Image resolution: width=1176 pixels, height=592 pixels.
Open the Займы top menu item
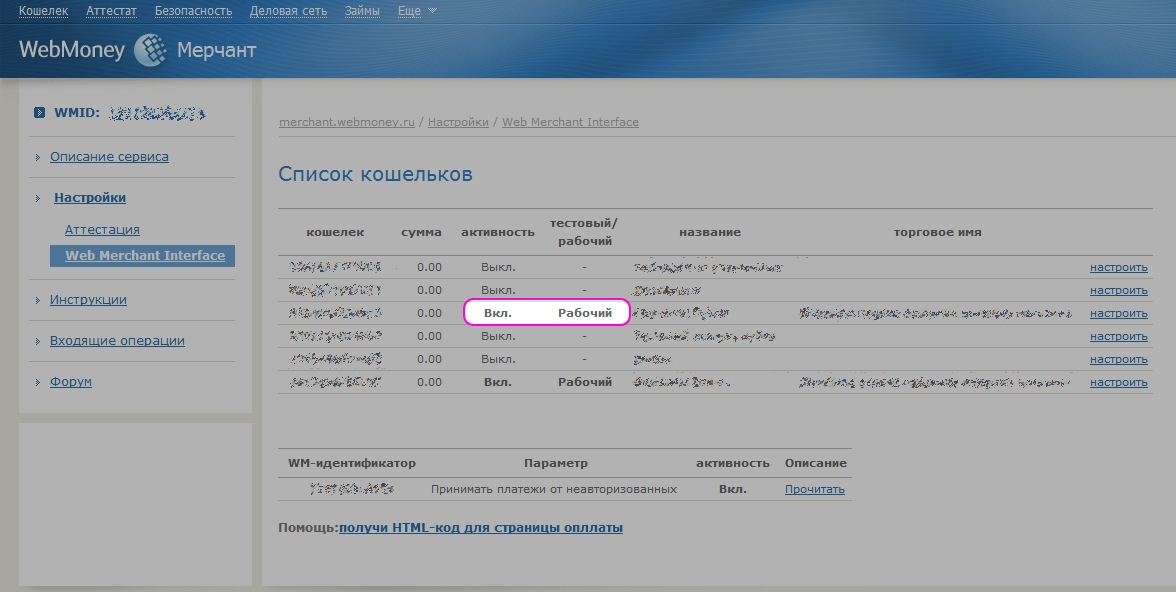(x=362, y=11)
